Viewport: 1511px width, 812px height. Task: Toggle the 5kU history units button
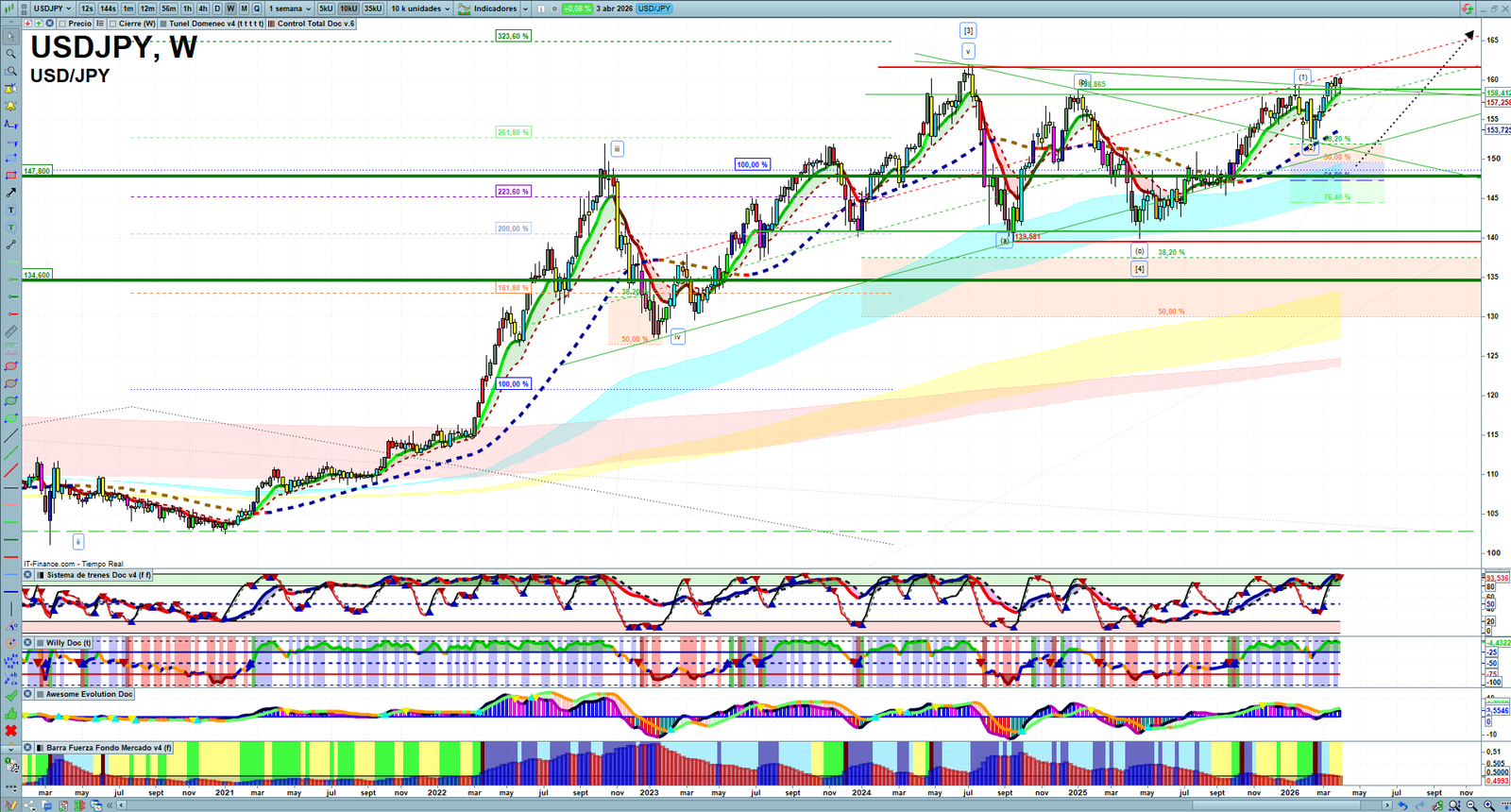pyautogui.click(x=326, y=8)
